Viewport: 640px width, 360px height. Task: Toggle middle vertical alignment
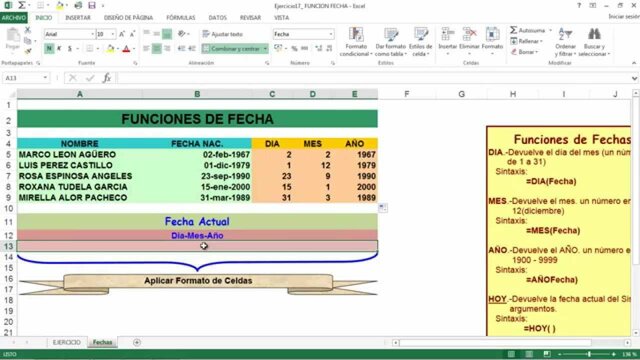pyautogui.click(x=156, y=34)
